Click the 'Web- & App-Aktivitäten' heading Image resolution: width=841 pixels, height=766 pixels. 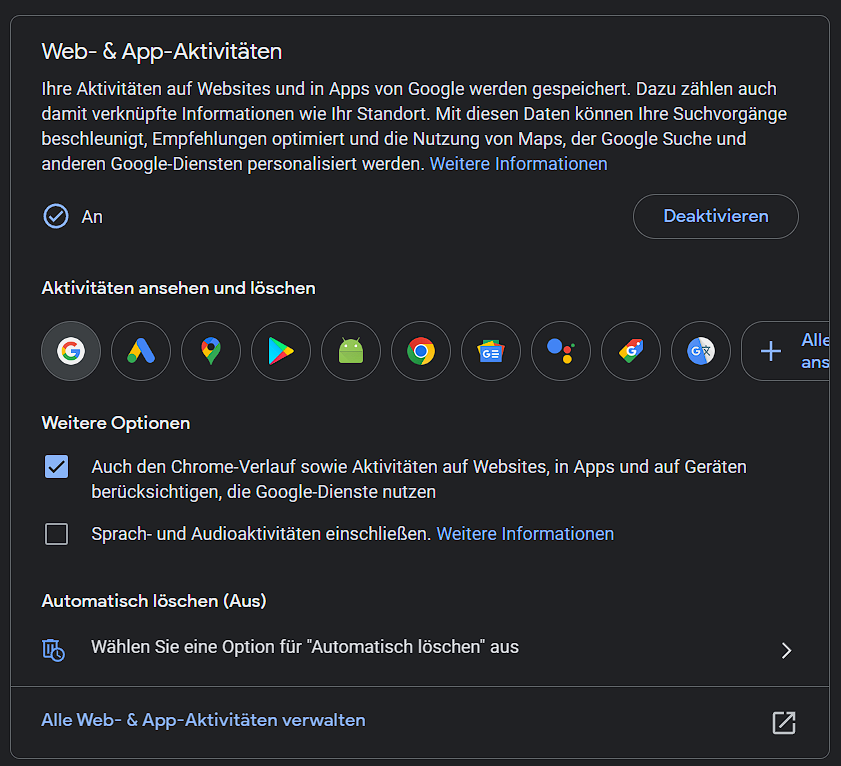point(161,51)
